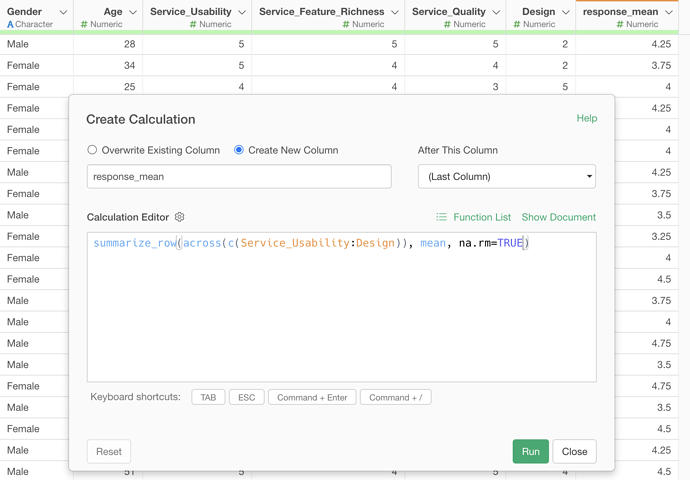Screen dimensions: 690x480
Task: Click Age column header
Action: (108, 15)
